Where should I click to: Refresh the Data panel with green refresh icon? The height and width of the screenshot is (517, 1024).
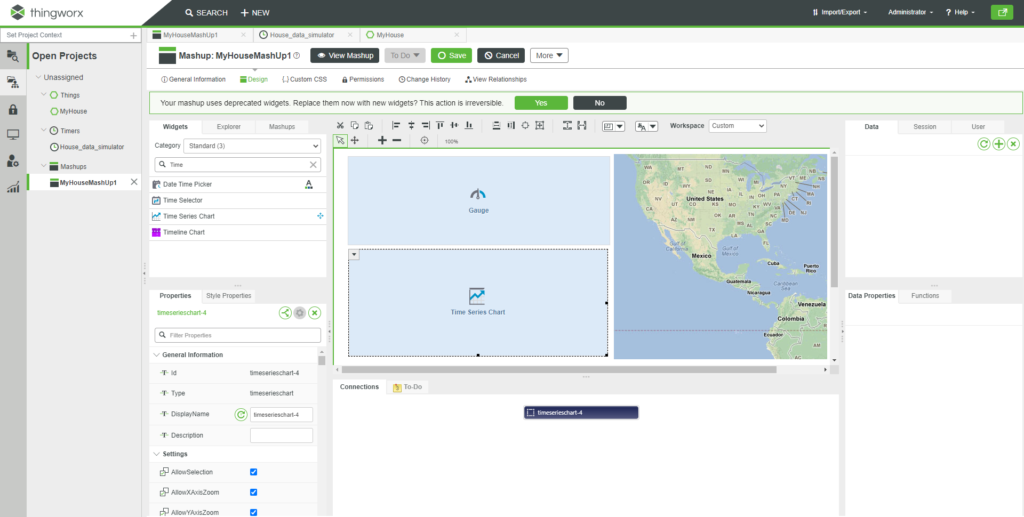(x=984, y=144)
